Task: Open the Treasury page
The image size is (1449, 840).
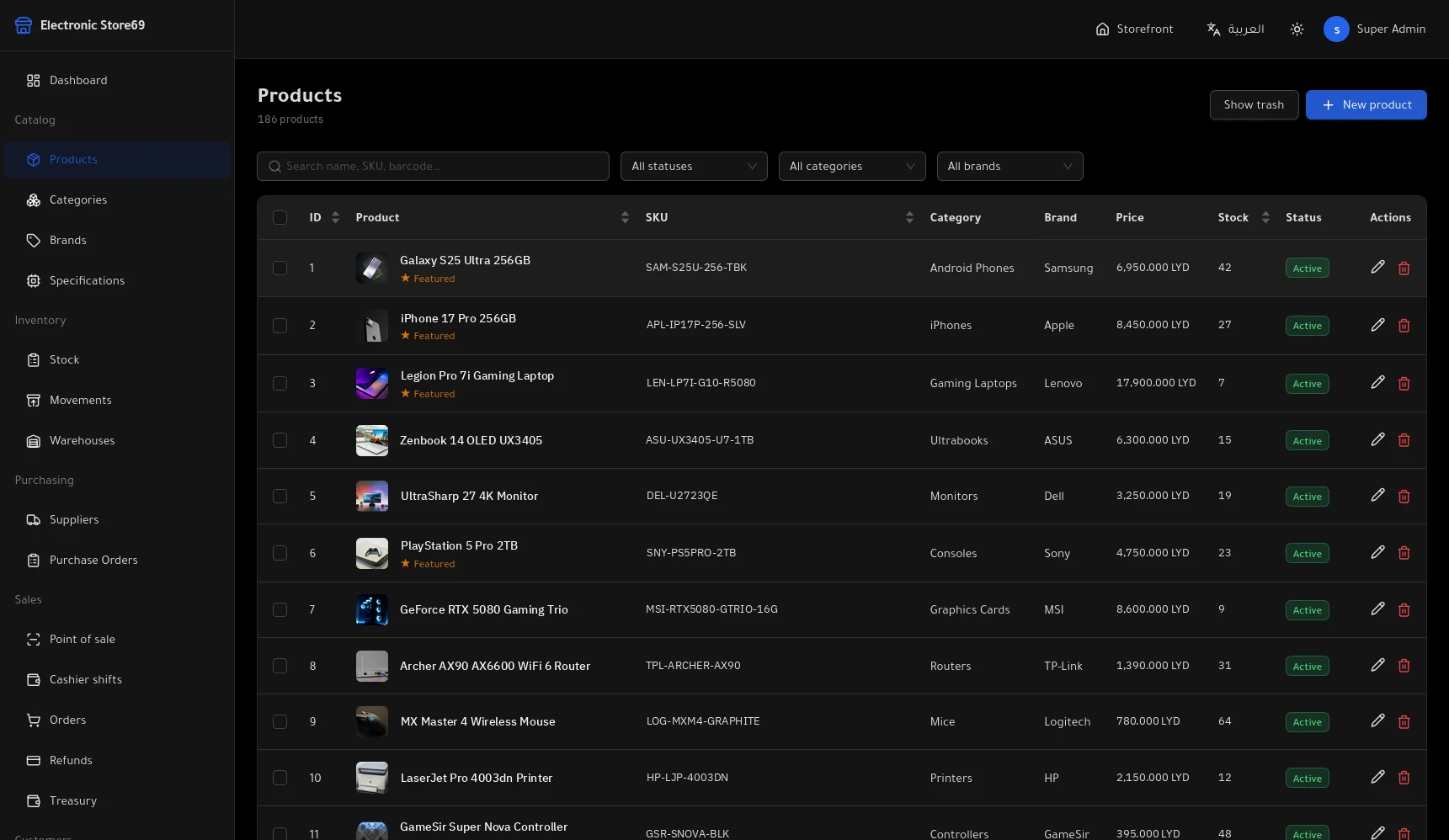Action: [117, 801]
